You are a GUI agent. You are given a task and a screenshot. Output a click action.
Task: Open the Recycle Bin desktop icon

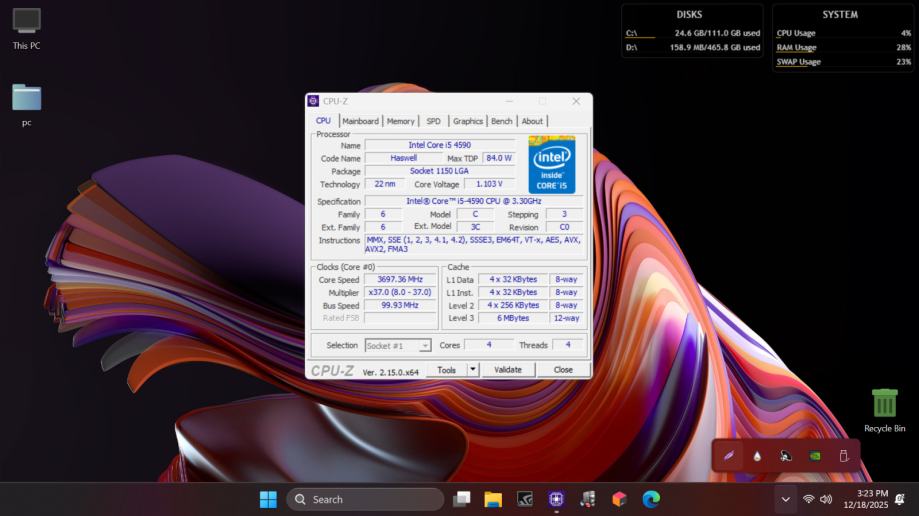tap(884, 405)
